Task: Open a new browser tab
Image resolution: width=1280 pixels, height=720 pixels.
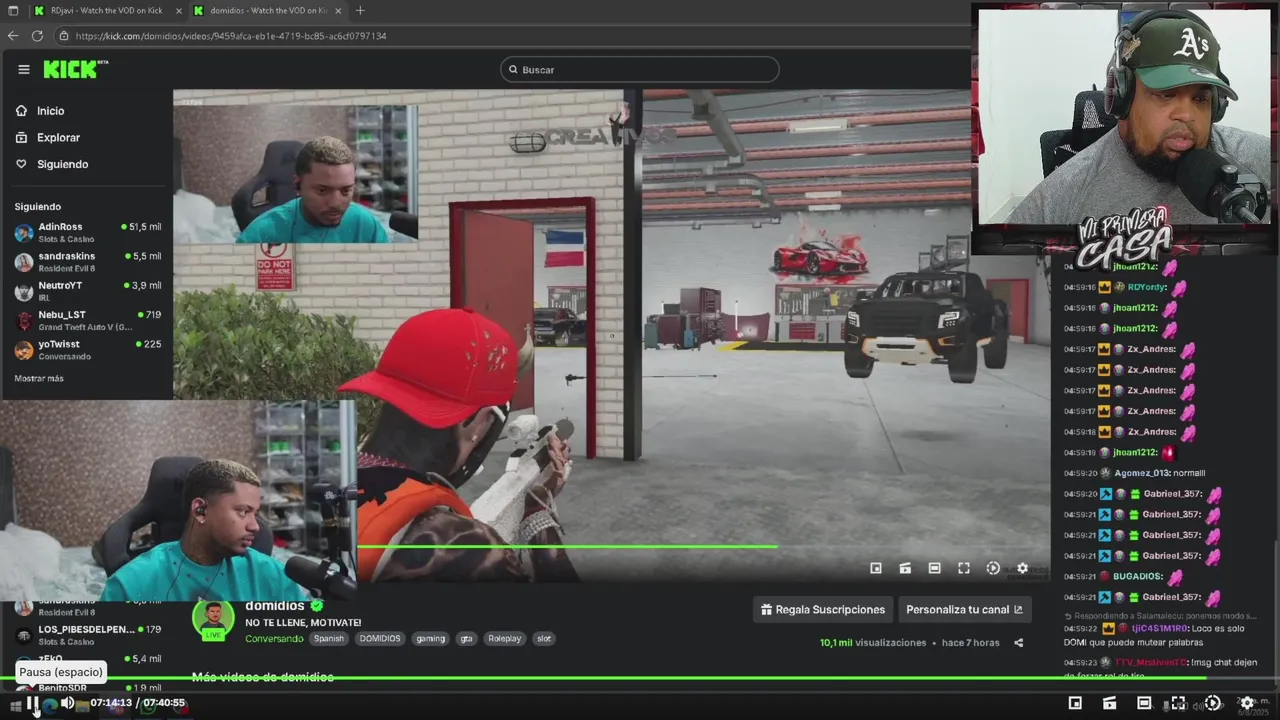Action: click(x=360, y=11)
